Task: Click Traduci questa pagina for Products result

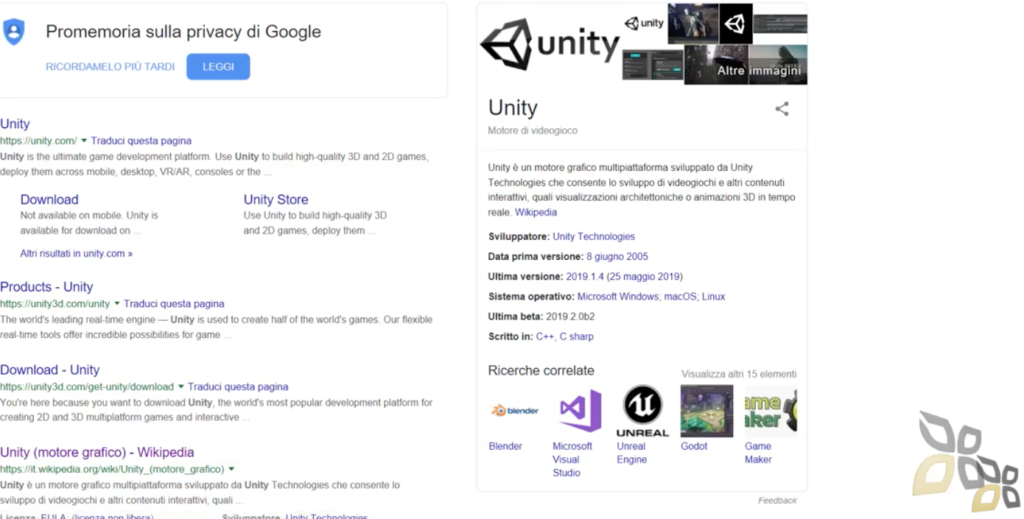Action: pyautogui.click(x=174, y=304)
